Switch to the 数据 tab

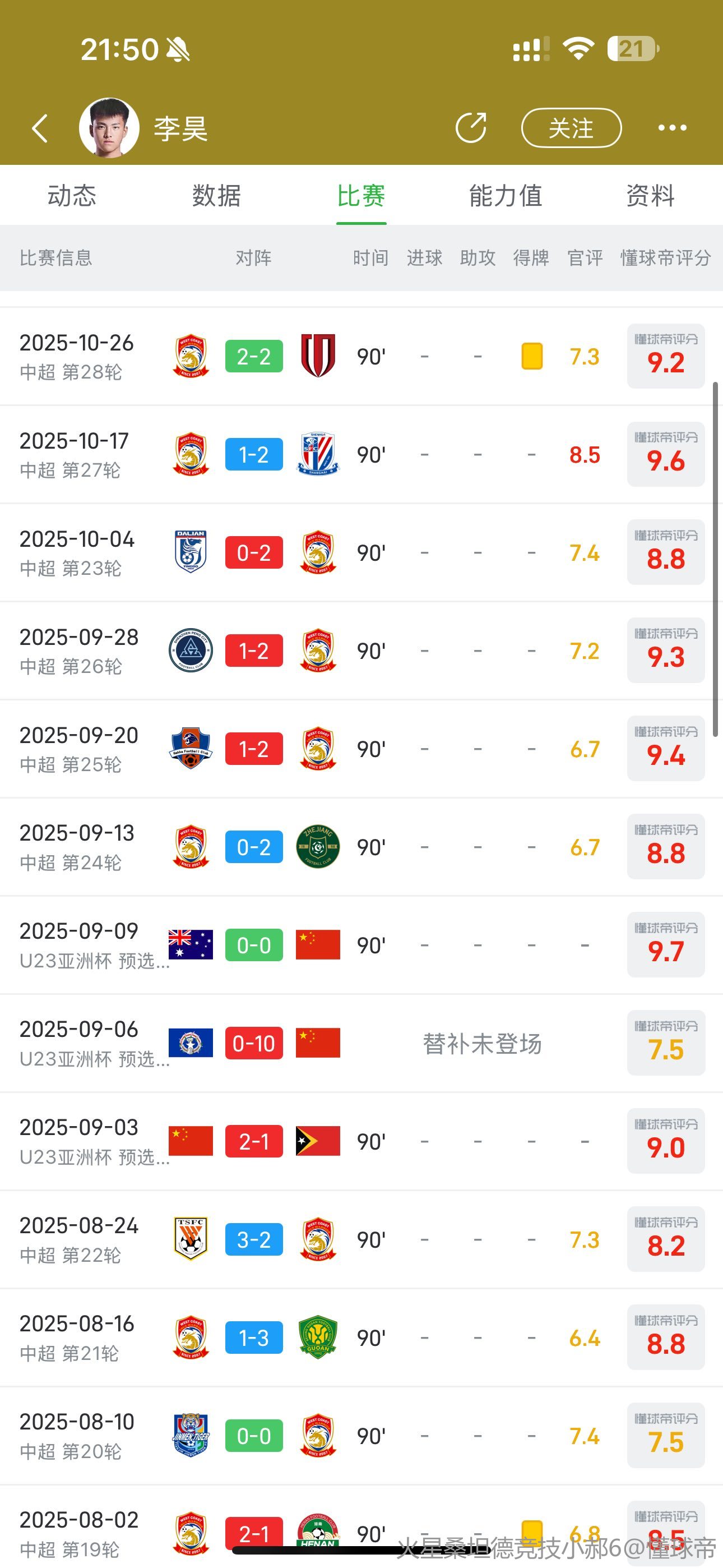pos(217,196)
